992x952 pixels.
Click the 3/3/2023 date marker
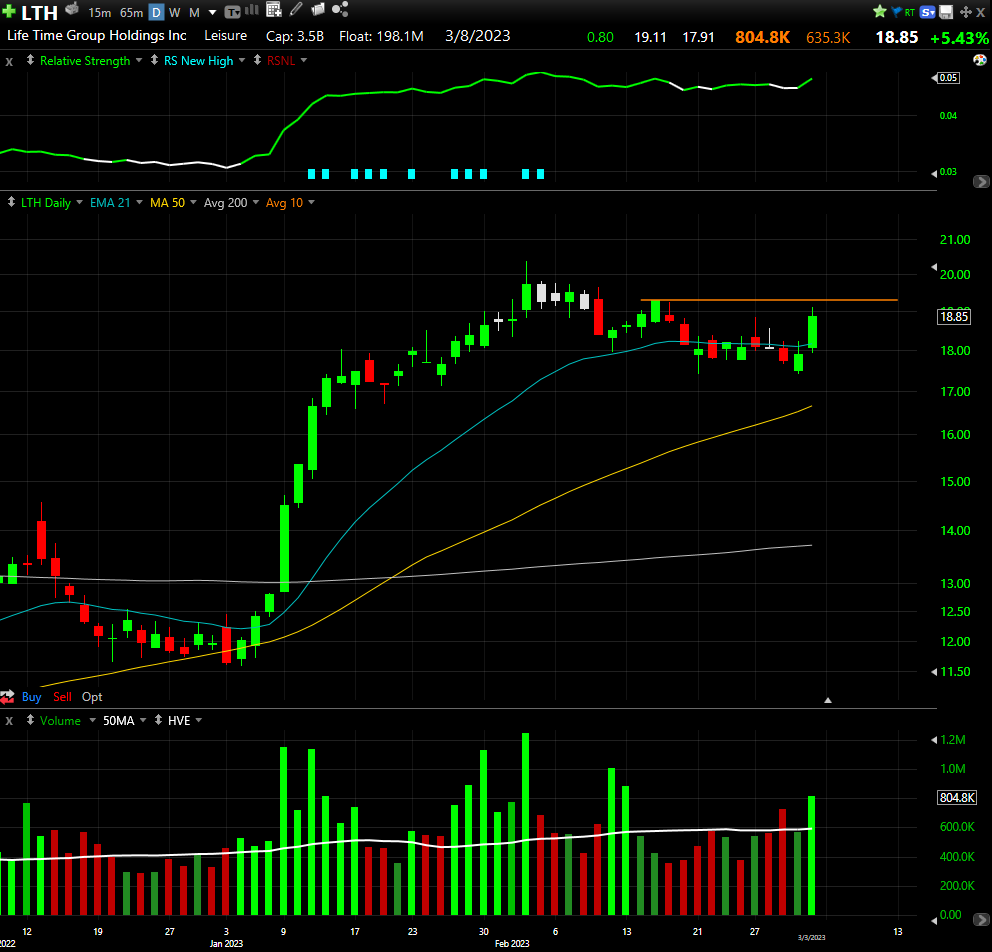point(811,937)
